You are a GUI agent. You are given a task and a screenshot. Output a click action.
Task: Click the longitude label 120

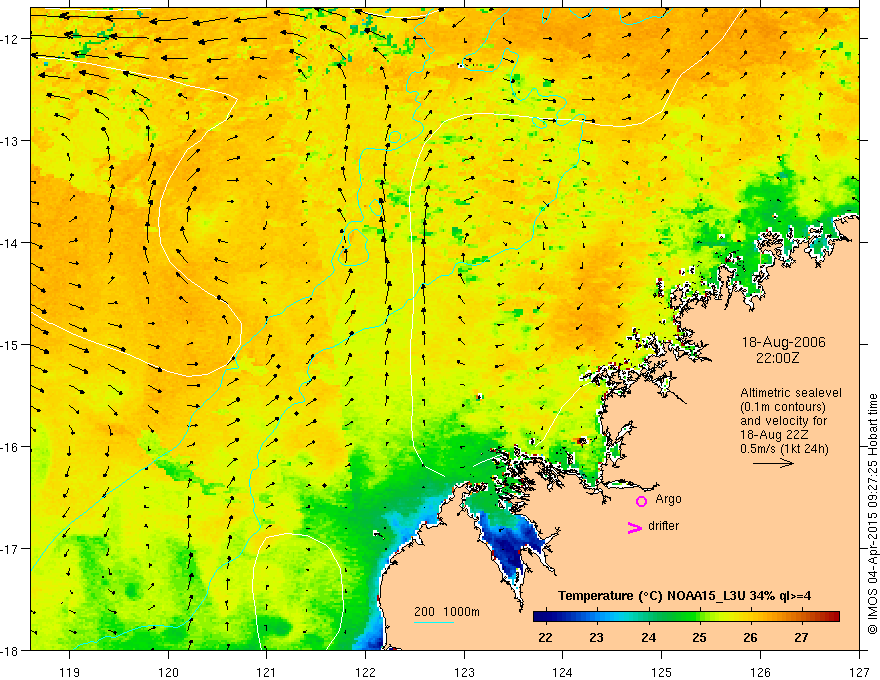168,672
